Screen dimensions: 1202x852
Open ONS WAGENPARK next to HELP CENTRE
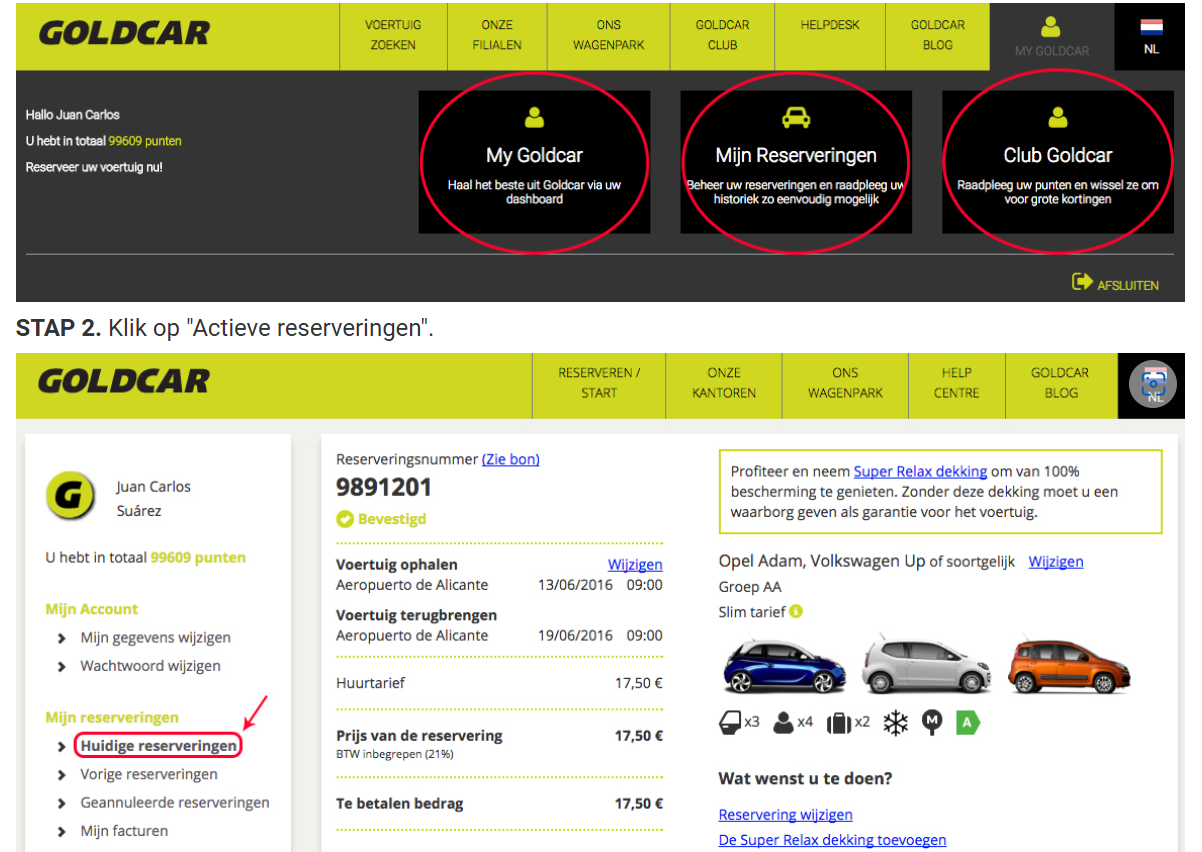click(x=846, y=383)
